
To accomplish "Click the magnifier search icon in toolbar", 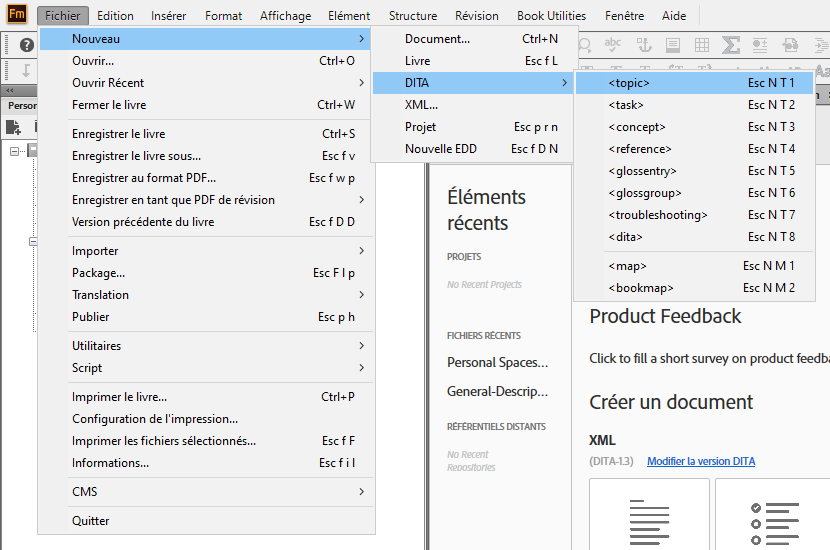I will (x=585, y=45).
